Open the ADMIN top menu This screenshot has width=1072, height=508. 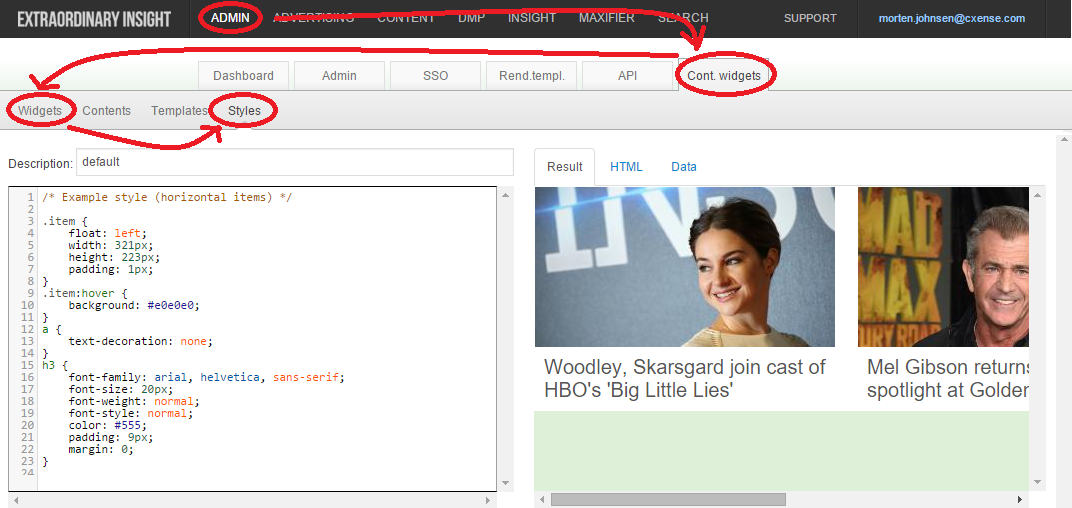click(x=230, y=18)
